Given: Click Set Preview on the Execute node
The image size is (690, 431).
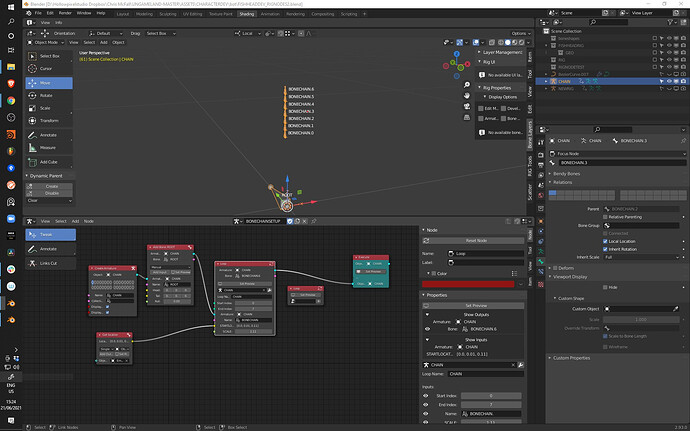Looking at the screenshot, I should (x=371, y=272).
